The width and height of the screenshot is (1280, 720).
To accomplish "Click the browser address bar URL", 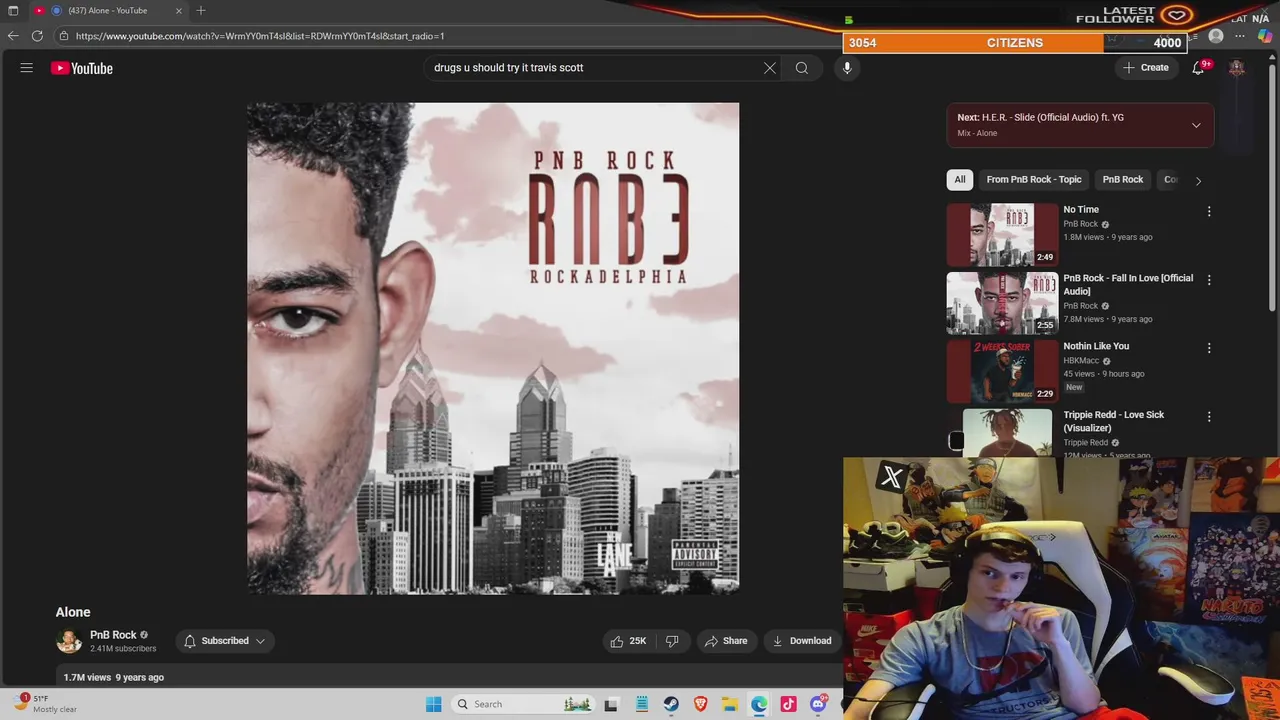I will 260,36.
